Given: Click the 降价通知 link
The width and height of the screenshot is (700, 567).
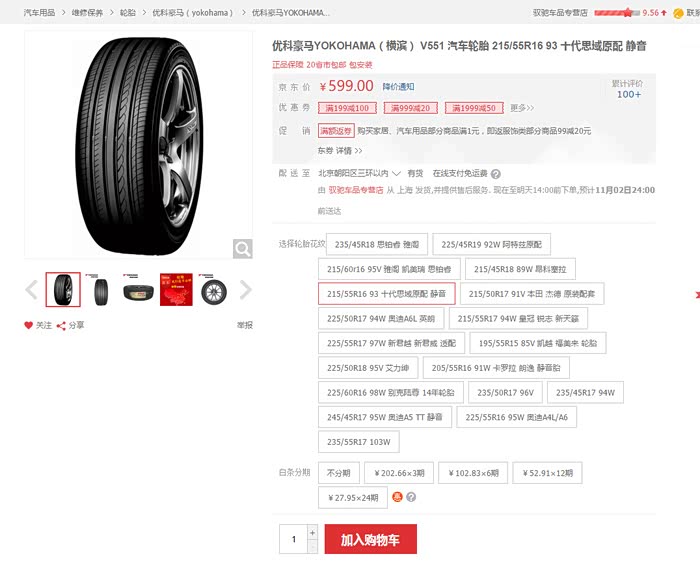Looking at the screenshot, I should click(x=398, y=87).
